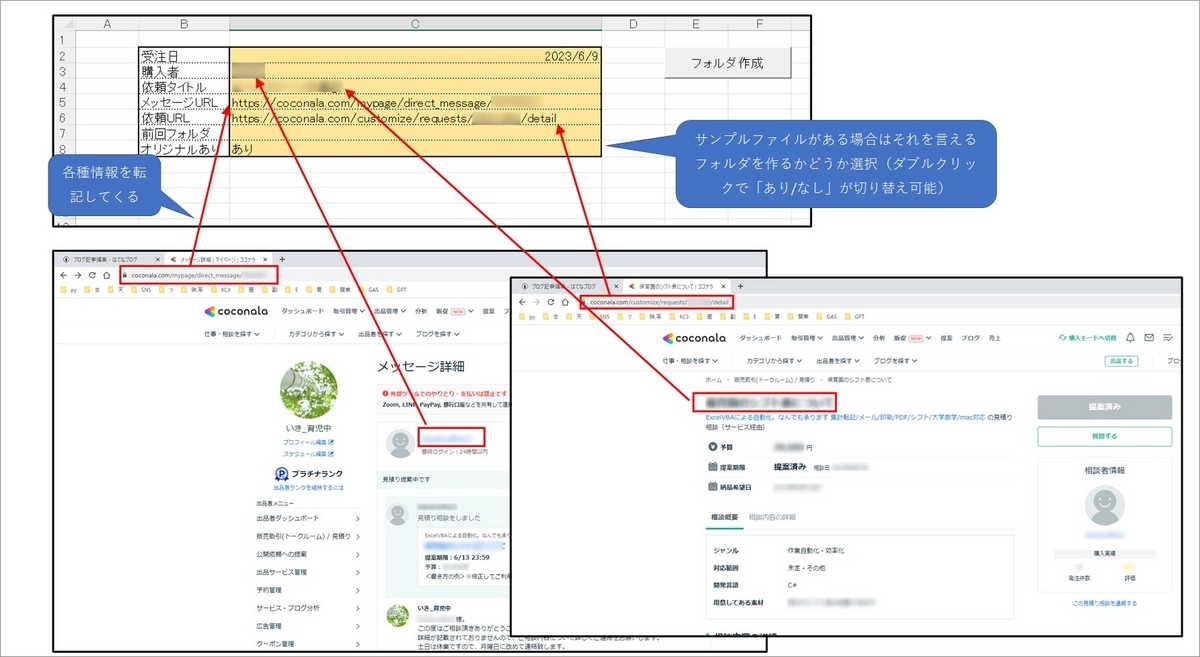This screenshot has width=1200, height=657.
Task: Expand 出品者を探す dropdown in right window
Action: (x=837, y=360)
